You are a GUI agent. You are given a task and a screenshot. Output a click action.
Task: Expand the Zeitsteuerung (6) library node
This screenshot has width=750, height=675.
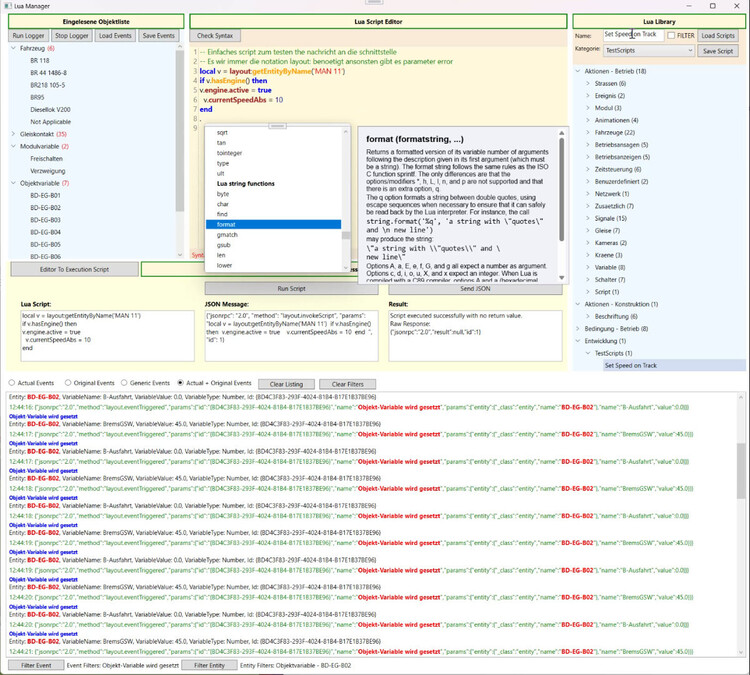[x=588, y=169]
